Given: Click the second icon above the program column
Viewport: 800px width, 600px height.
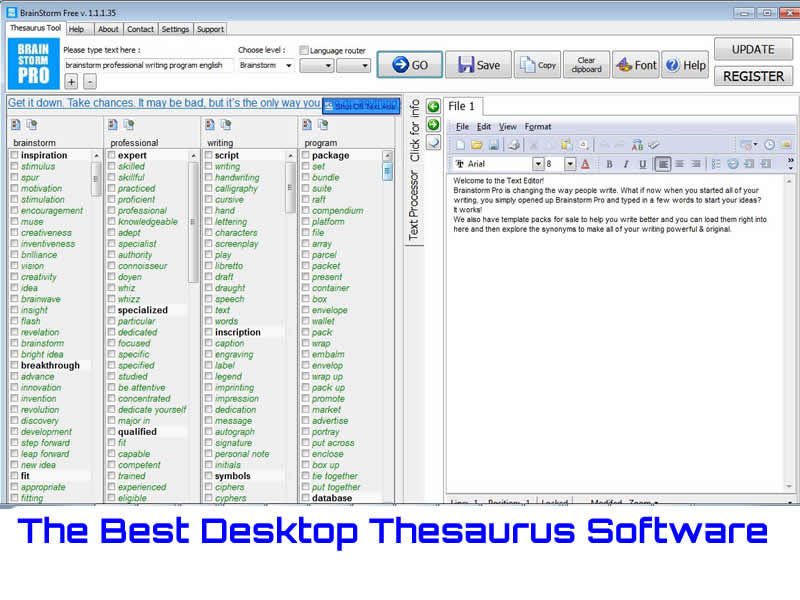Looking at the screenshot, I should 322,124.
